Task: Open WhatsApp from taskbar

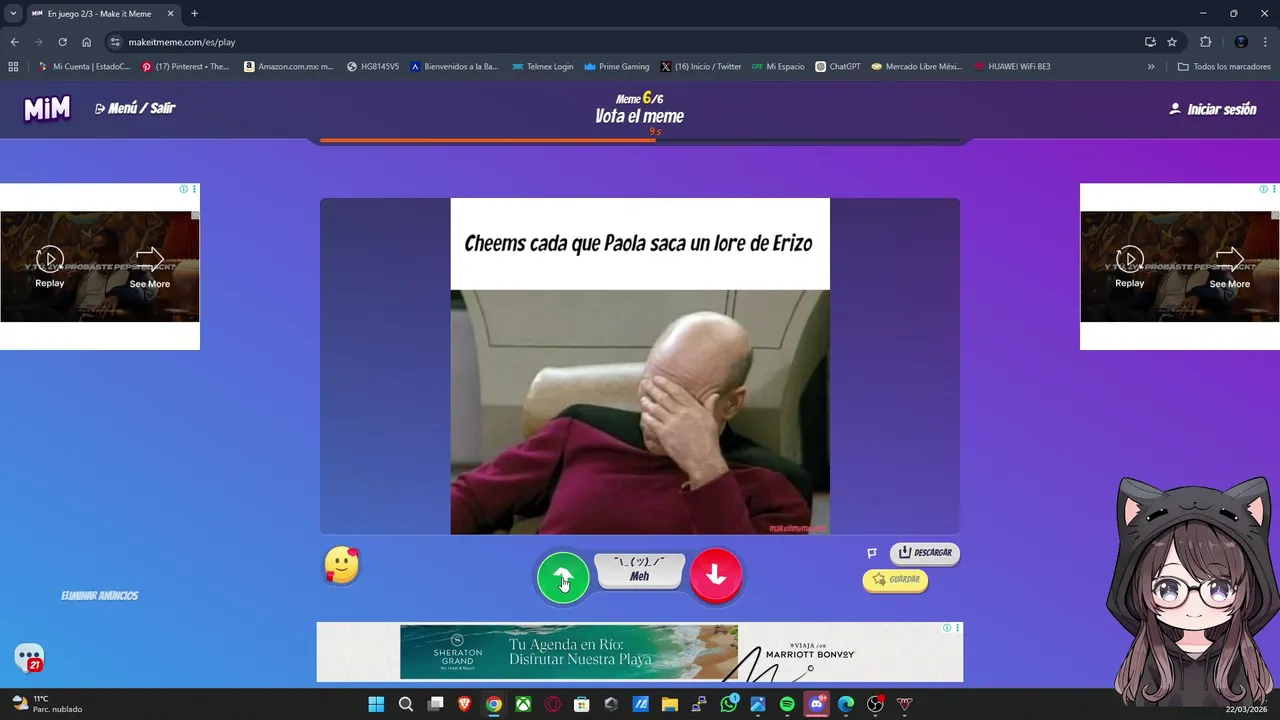Action: pyautogui.click(x=728, y=704)
